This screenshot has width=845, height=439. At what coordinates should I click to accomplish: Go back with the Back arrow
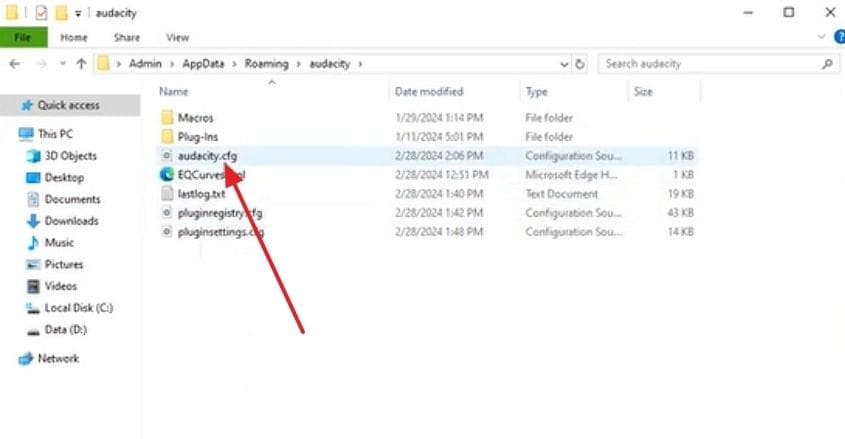[15, 64]
